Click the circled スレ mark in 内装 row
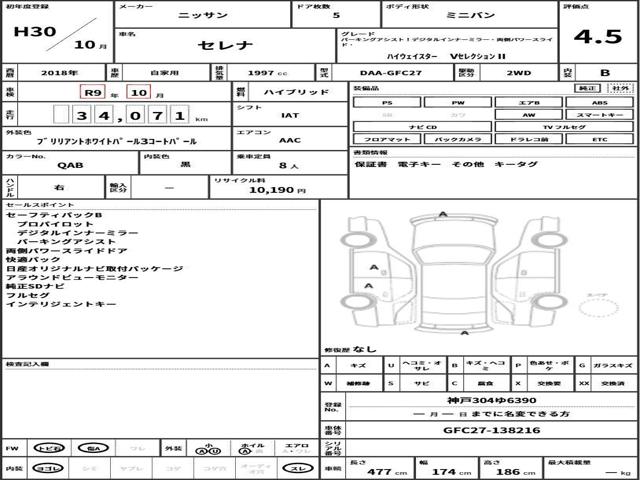The image size is (640, 480). coord(297,468)
